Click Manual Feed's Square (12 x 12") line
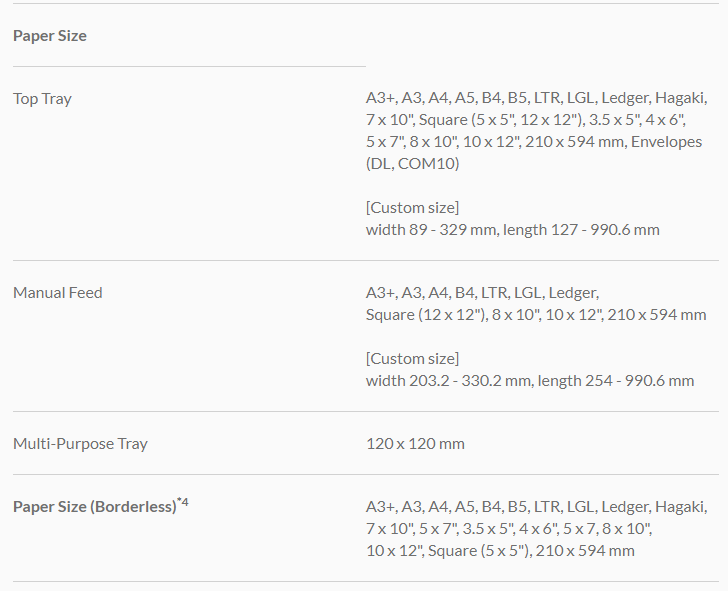Screen dimensions: 728x591 [536, 315]
